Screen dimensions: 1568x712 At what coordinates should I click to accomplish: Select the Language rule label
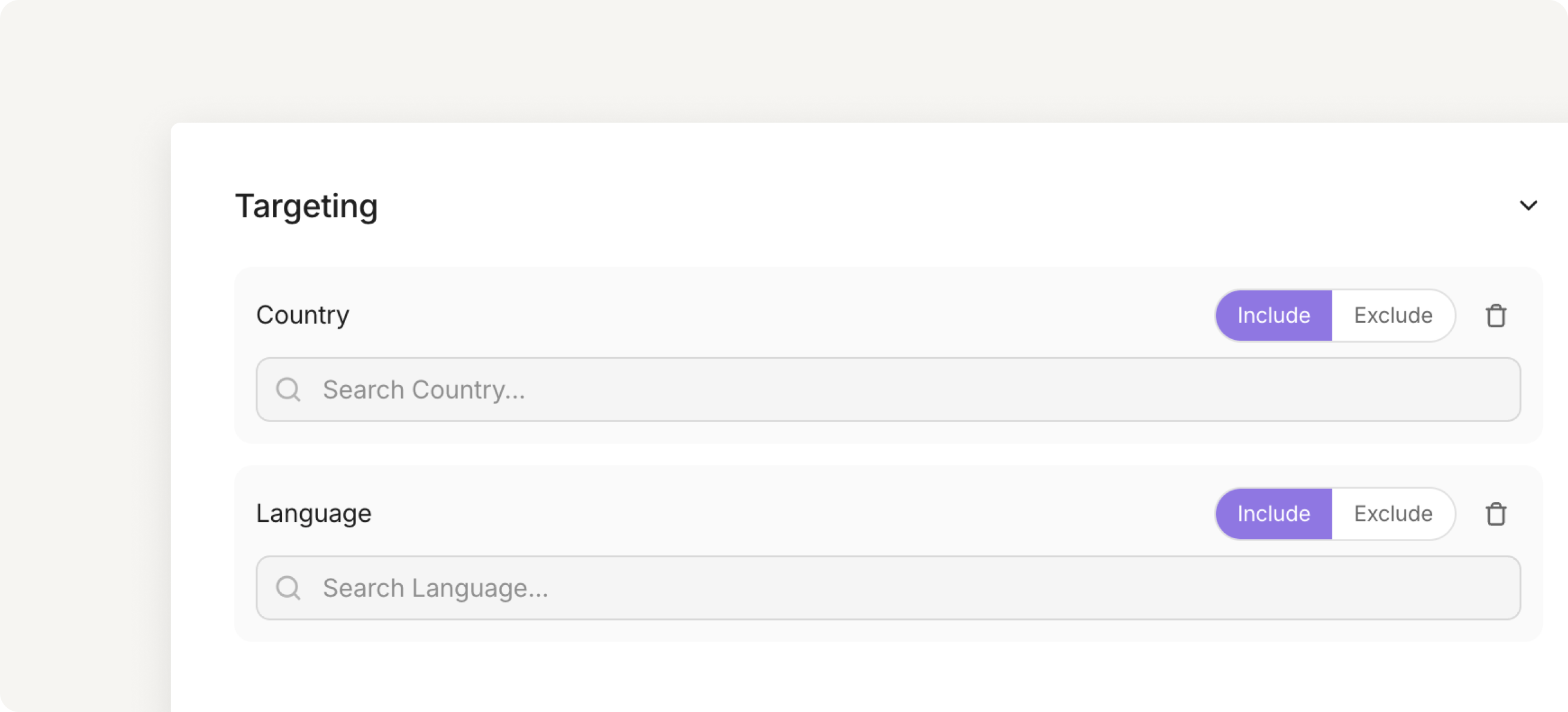[313, 514]
